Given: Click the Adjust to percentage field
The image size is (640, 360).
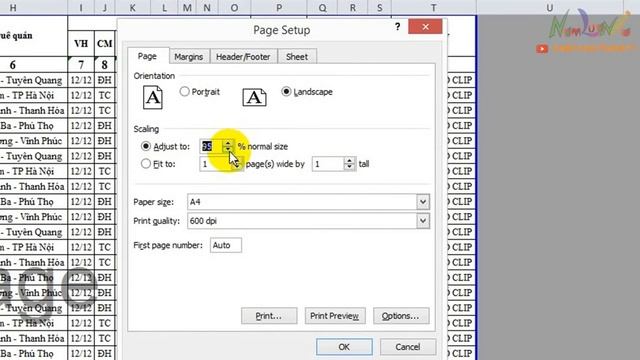Looking at the screenshot, I should coord(211,146).
